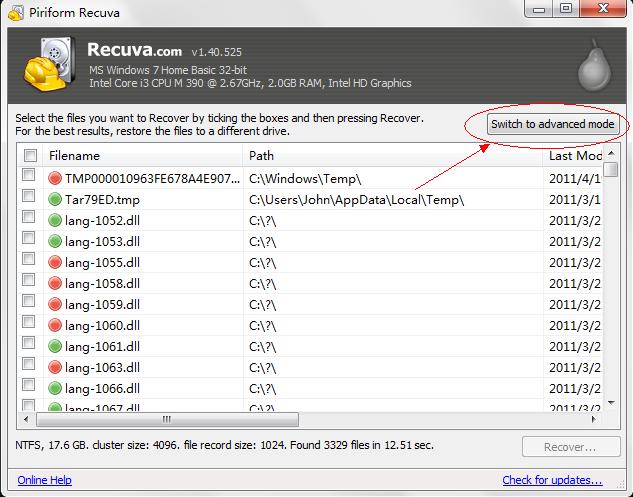Click green status dot for lang-1052.dll
Viewport: 633px width, 497px height.
(x=54, y=220)
